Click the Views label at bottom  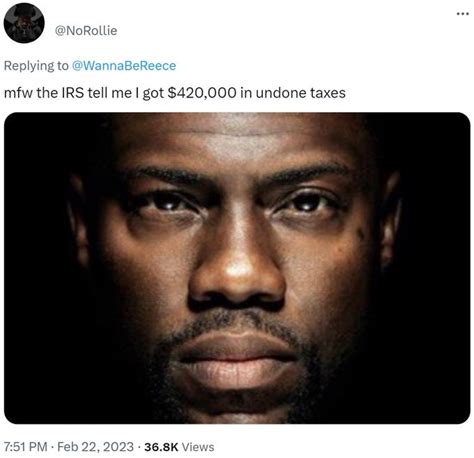198,447
